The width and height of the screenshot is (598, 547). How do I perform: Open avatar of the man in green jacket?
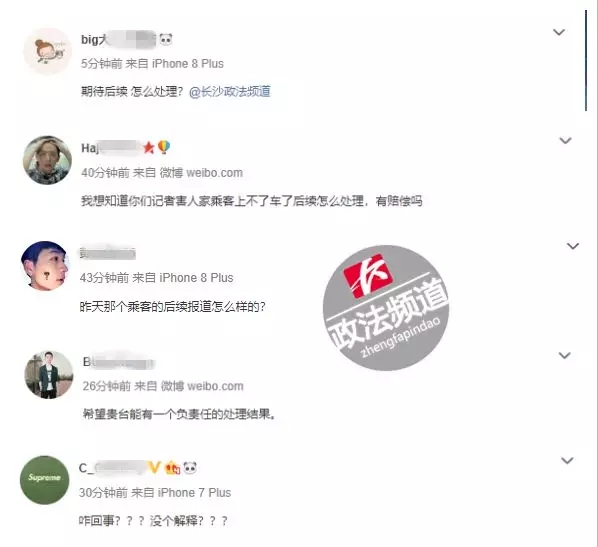(x=49, y=375)
